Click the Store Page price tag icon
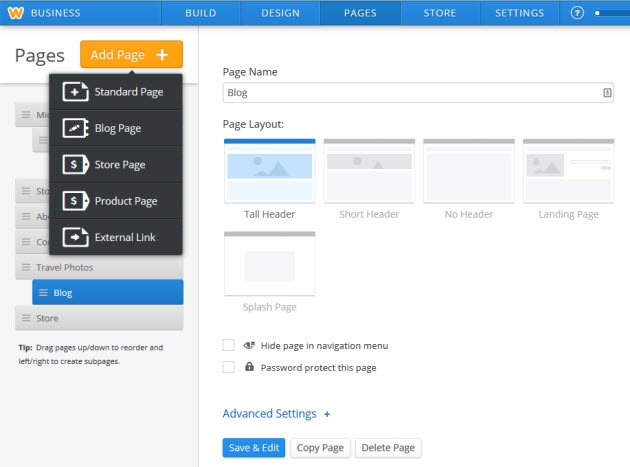 tap(75, 164)
